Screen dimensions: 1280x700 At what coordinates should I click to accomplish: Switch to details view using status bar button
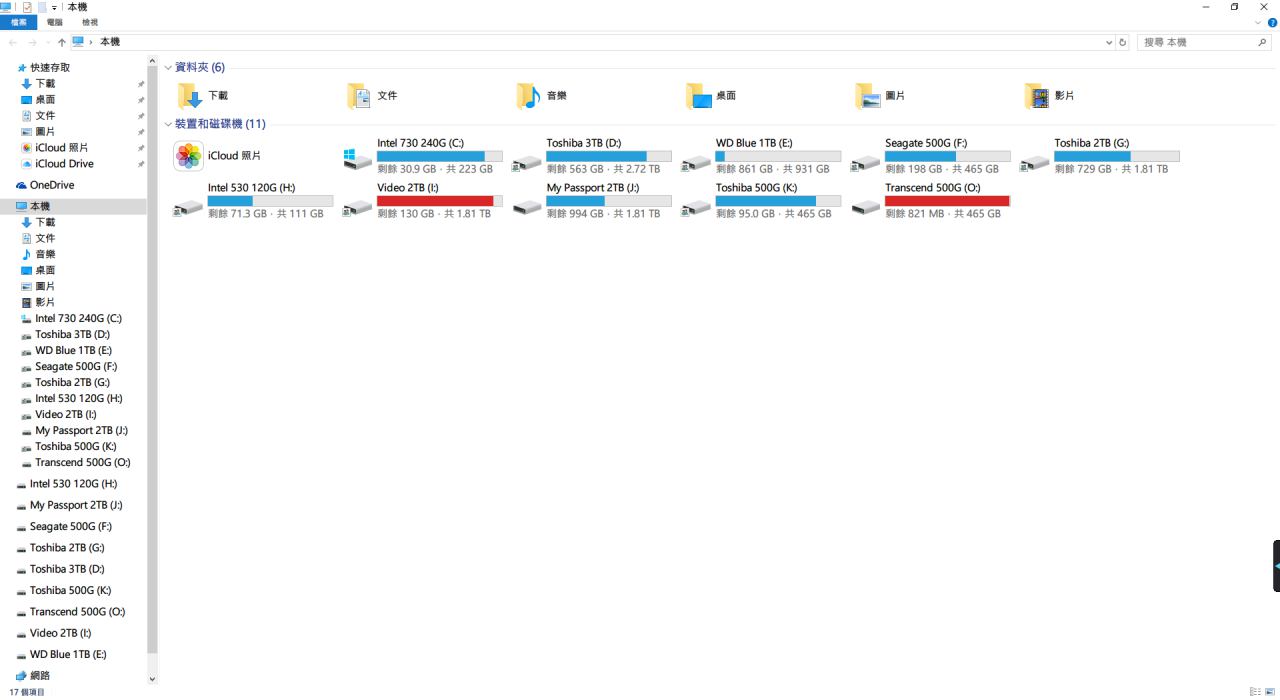click(x=1255, y=692)
